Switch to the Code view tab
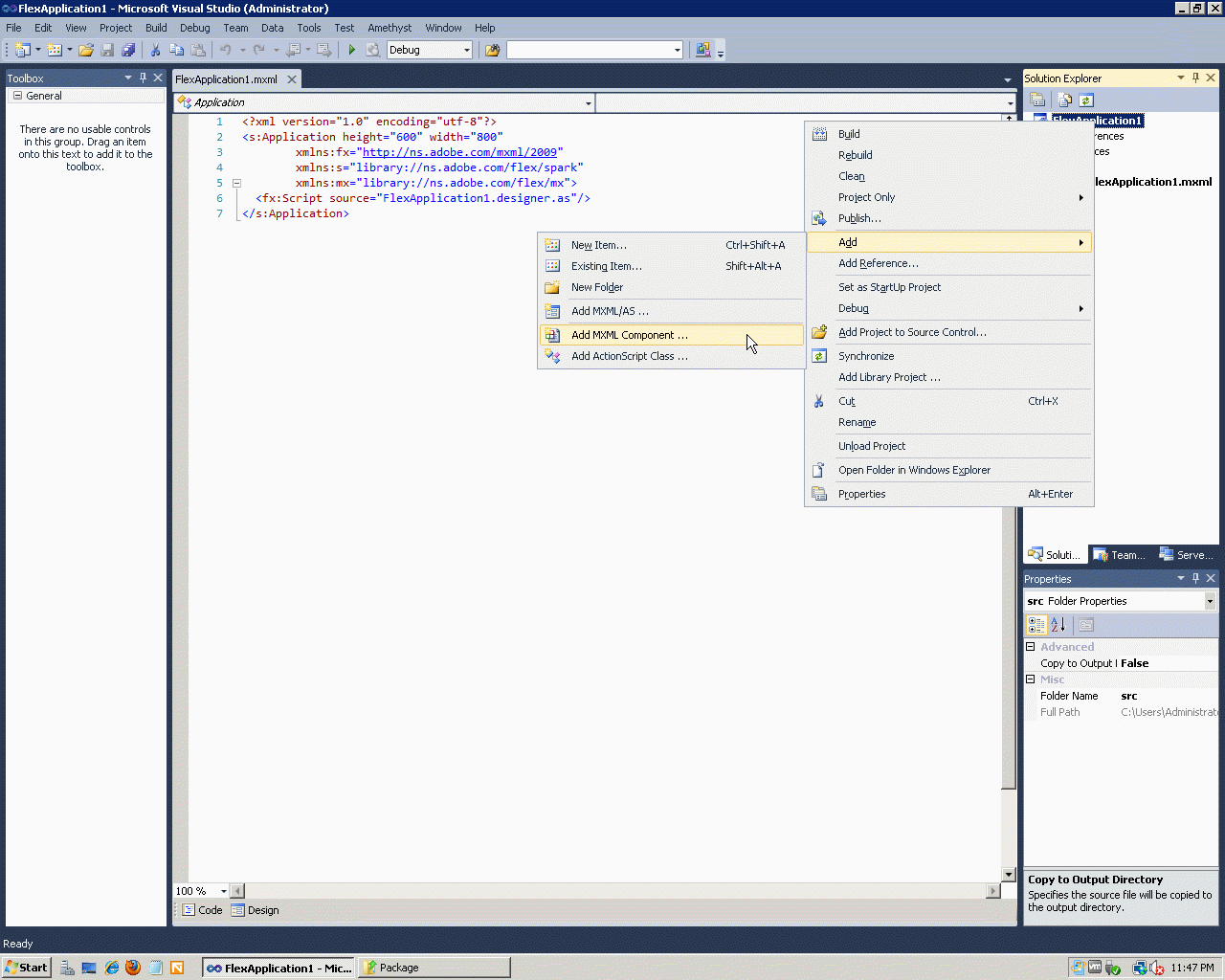Screen dimensions: 1225x980 pos(202,910)
